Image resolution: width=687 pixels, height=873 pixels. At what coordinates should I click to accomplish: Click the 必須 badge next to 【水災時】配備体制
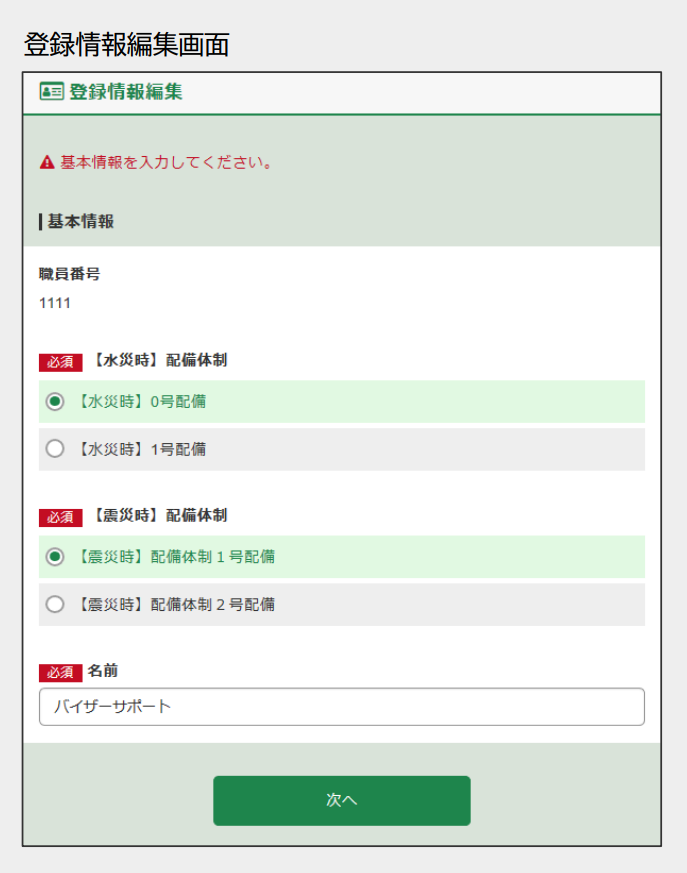point(60,362)
